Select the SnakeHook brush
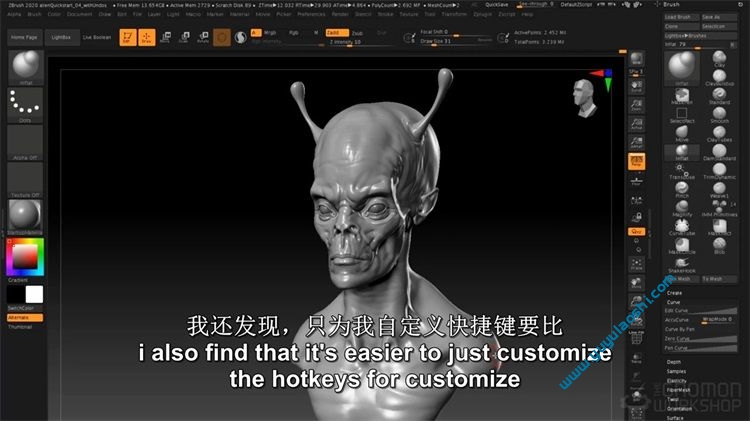The width and height of the screenshot is (750, 421). click(x=682, y=265)
